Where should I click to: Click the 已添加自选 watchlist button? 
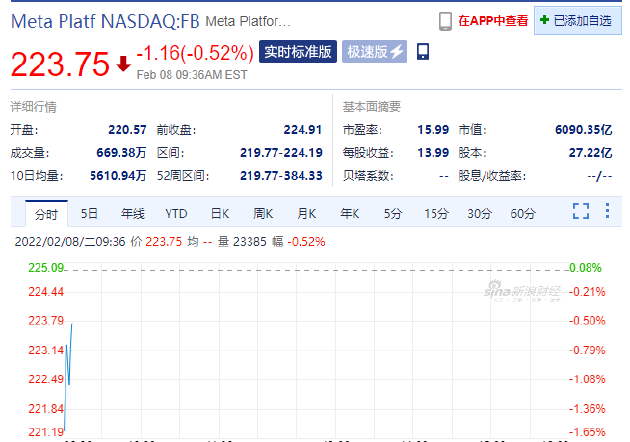tap(577, 20)
